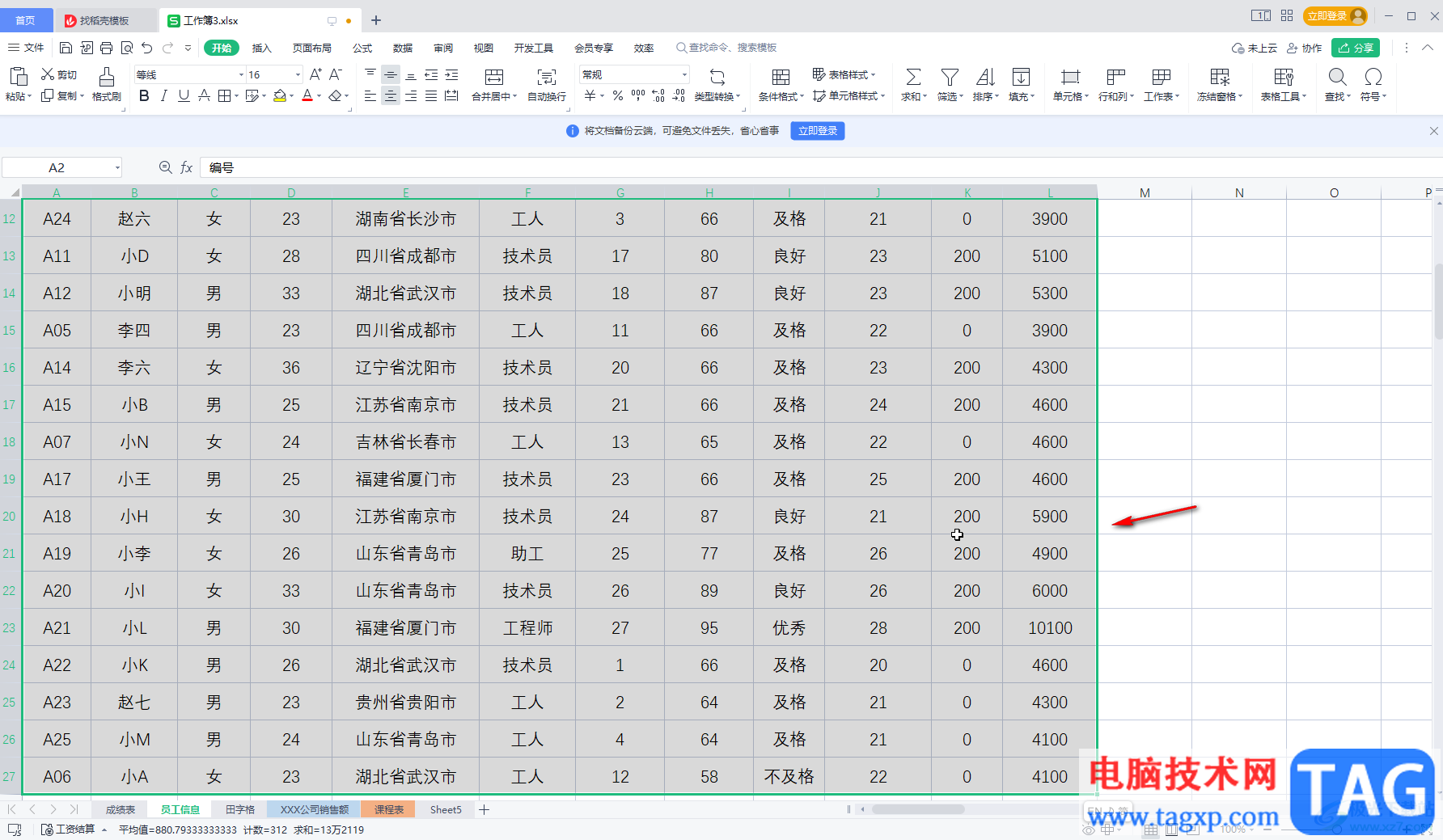Viewport: 1443px width, 840px height.
Task: Click the Print icon
Action: (107, 48)
